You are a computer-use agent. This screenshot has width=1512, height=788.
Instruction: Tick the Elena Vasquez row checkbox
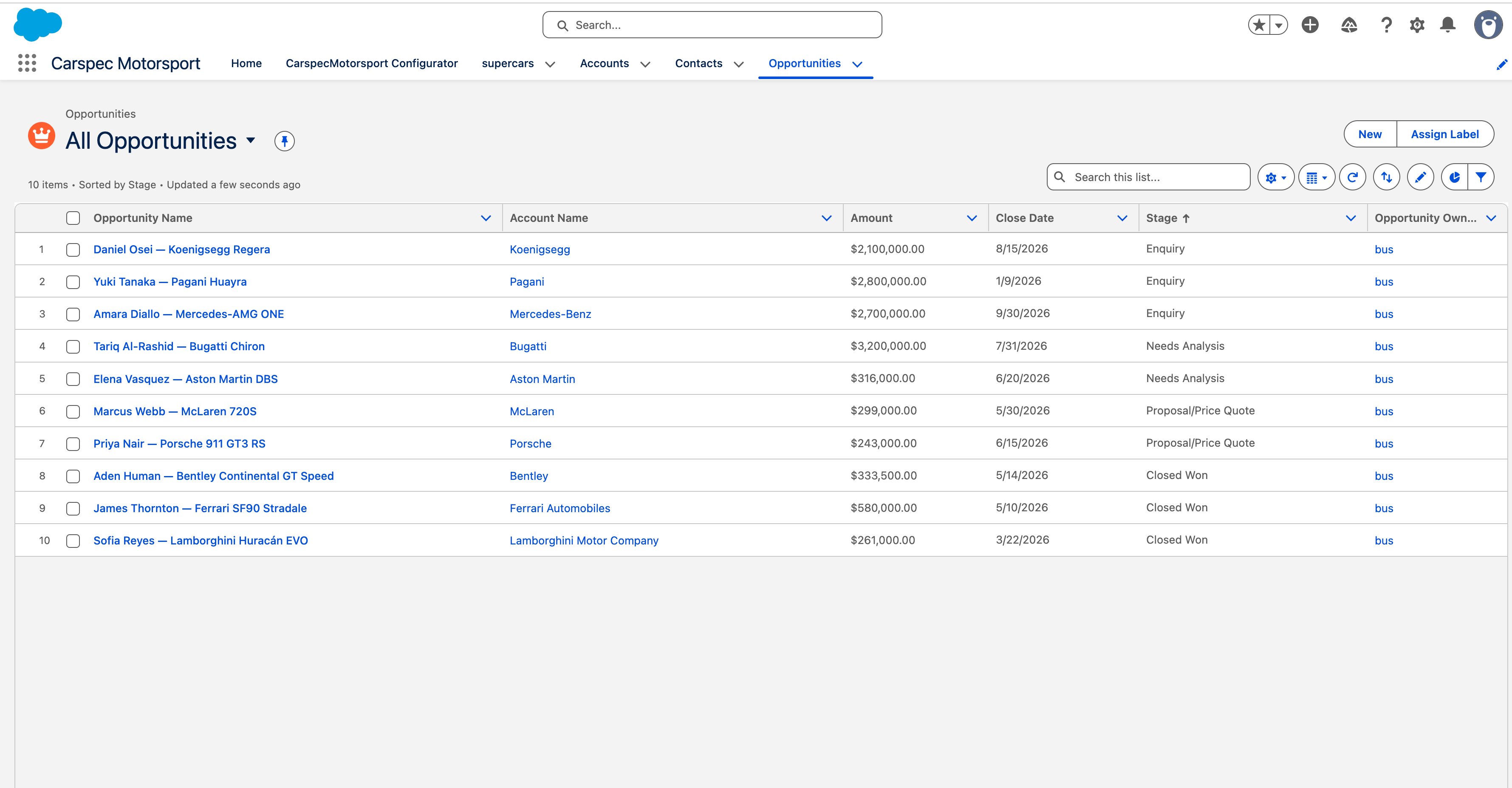tap(73, 379)
